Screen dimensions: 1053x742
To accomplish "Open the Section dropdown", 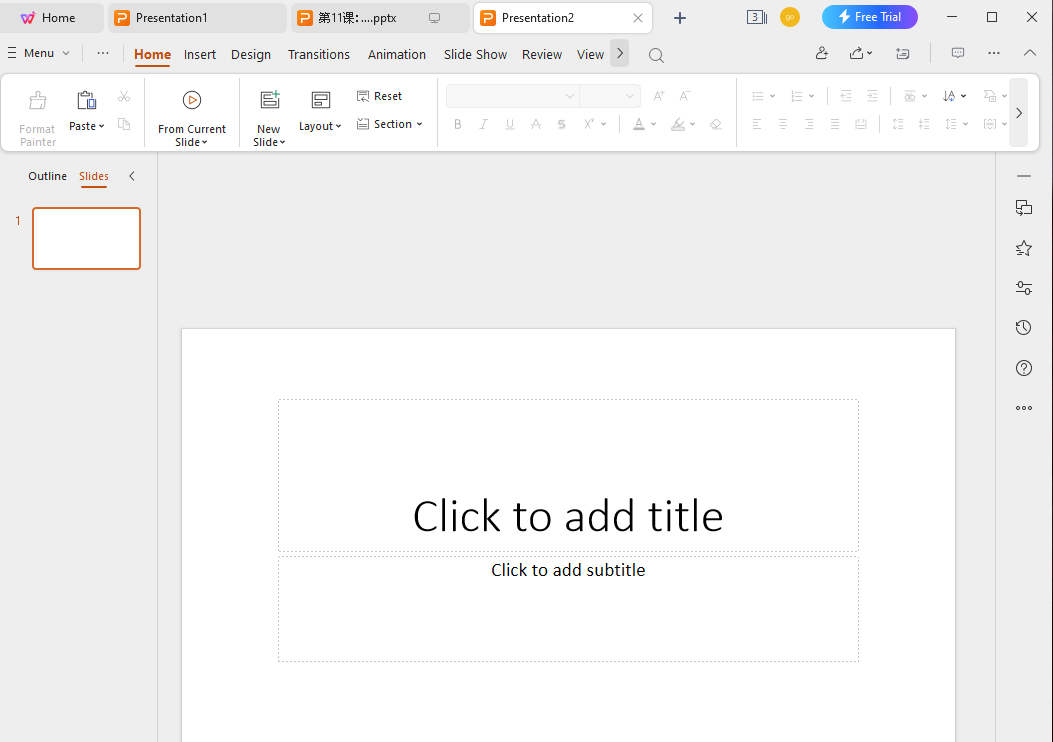I will click(x=390, y=124).
